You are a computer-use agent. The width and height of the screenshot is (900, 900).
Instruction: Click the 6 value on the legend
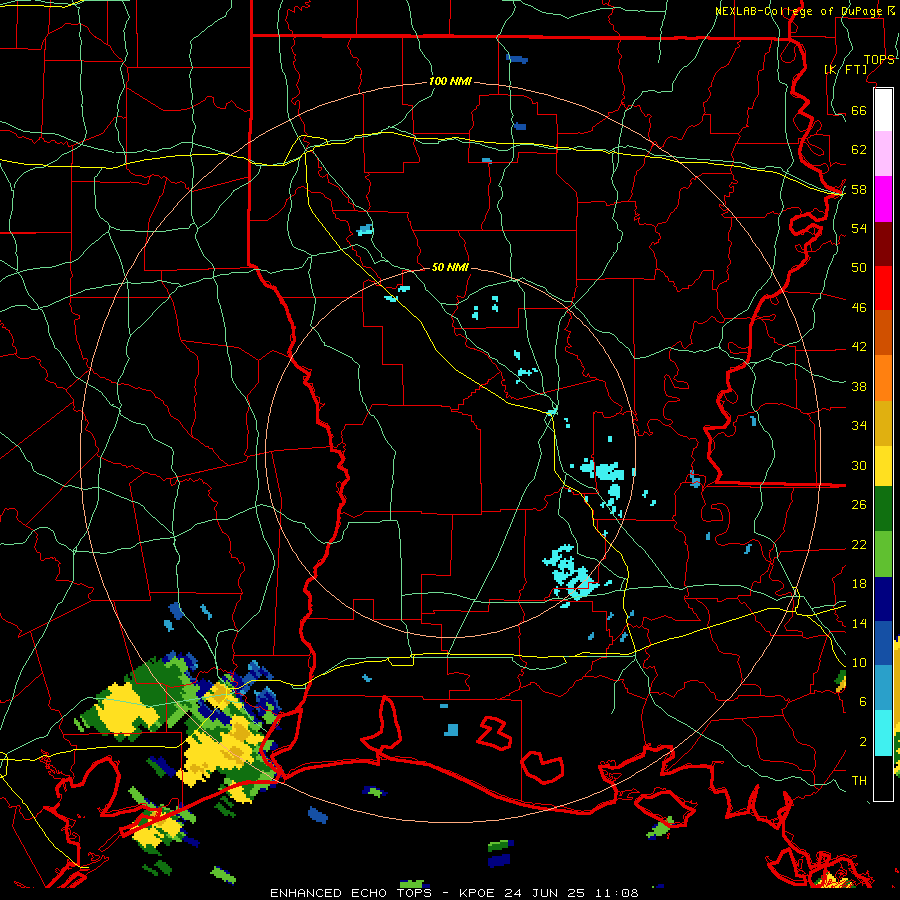point(862,702)
